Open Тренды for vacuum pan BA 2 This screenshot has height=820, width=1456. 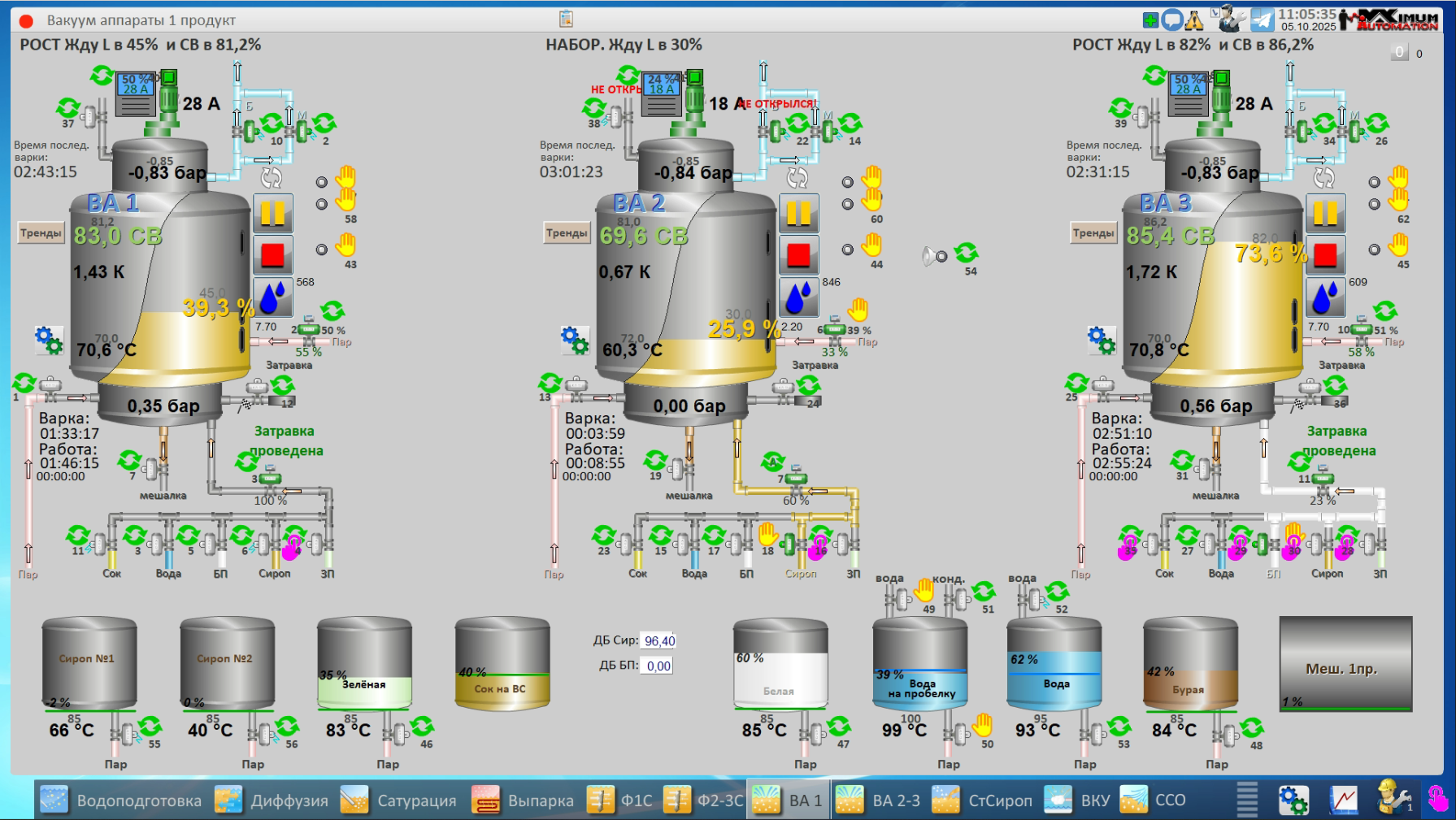click(x=567, y=233)
